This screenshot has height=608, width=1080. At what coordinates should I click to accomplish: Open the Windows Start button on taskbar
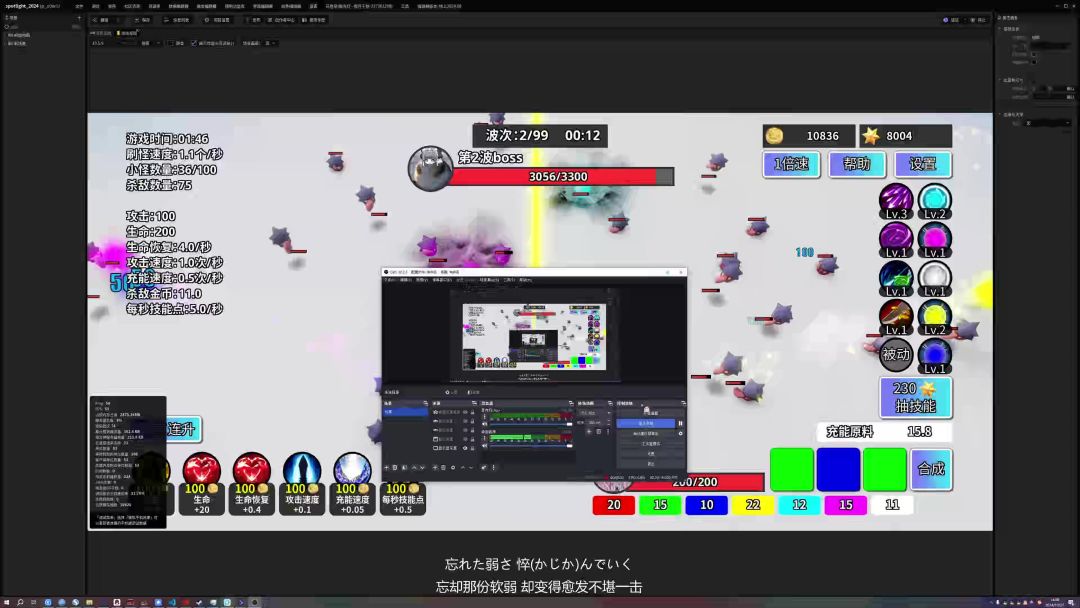pyautogui.click(x=6, y=602)
